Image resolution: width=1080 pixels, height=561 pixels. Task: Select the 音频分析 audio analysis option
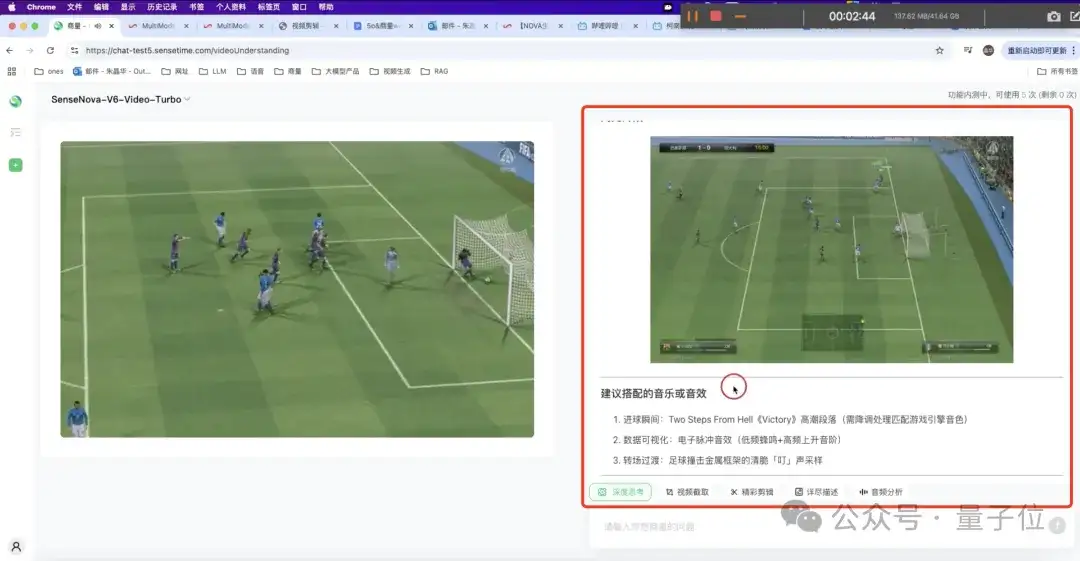[881, 492]
